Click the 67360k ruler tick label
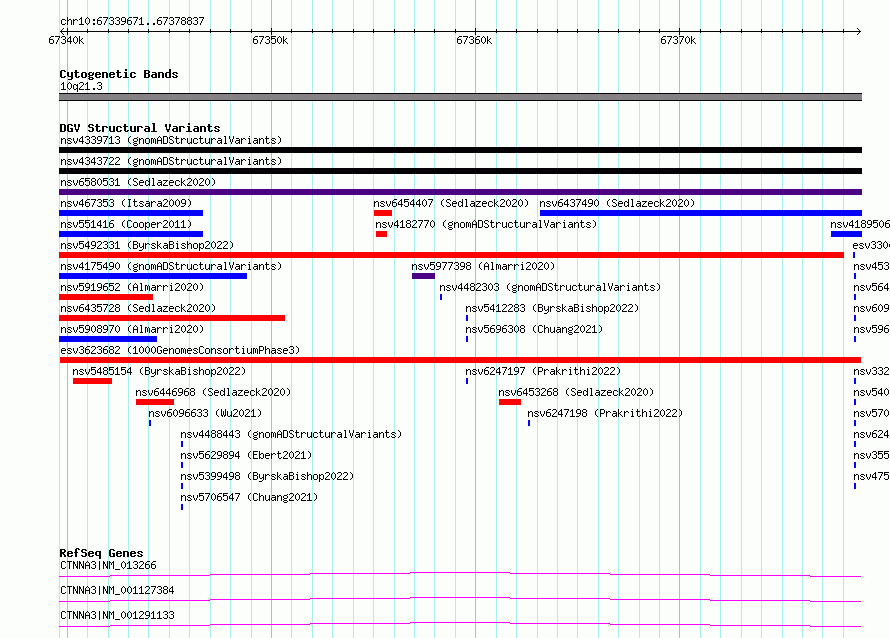 coord(474,40)
